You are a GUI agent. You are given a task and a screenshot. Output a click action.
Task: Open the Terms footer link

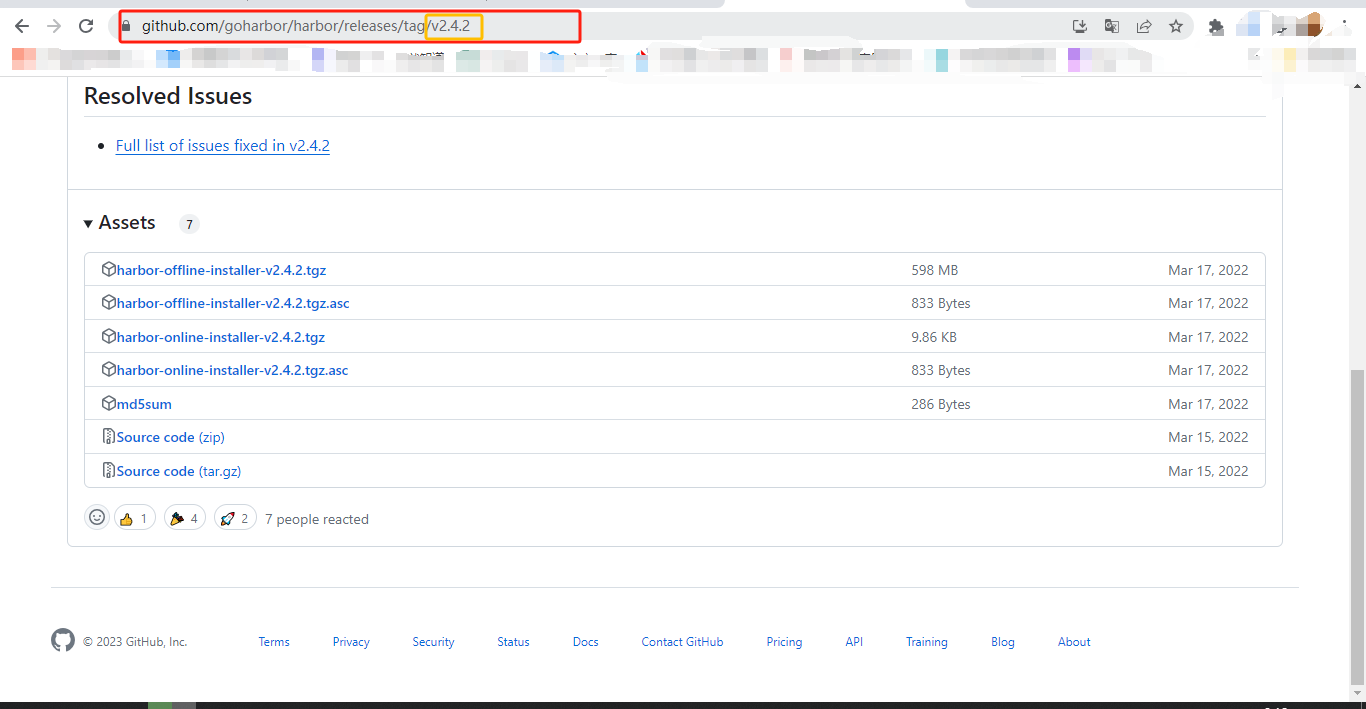pyautogui.click(x=274, y=642)
